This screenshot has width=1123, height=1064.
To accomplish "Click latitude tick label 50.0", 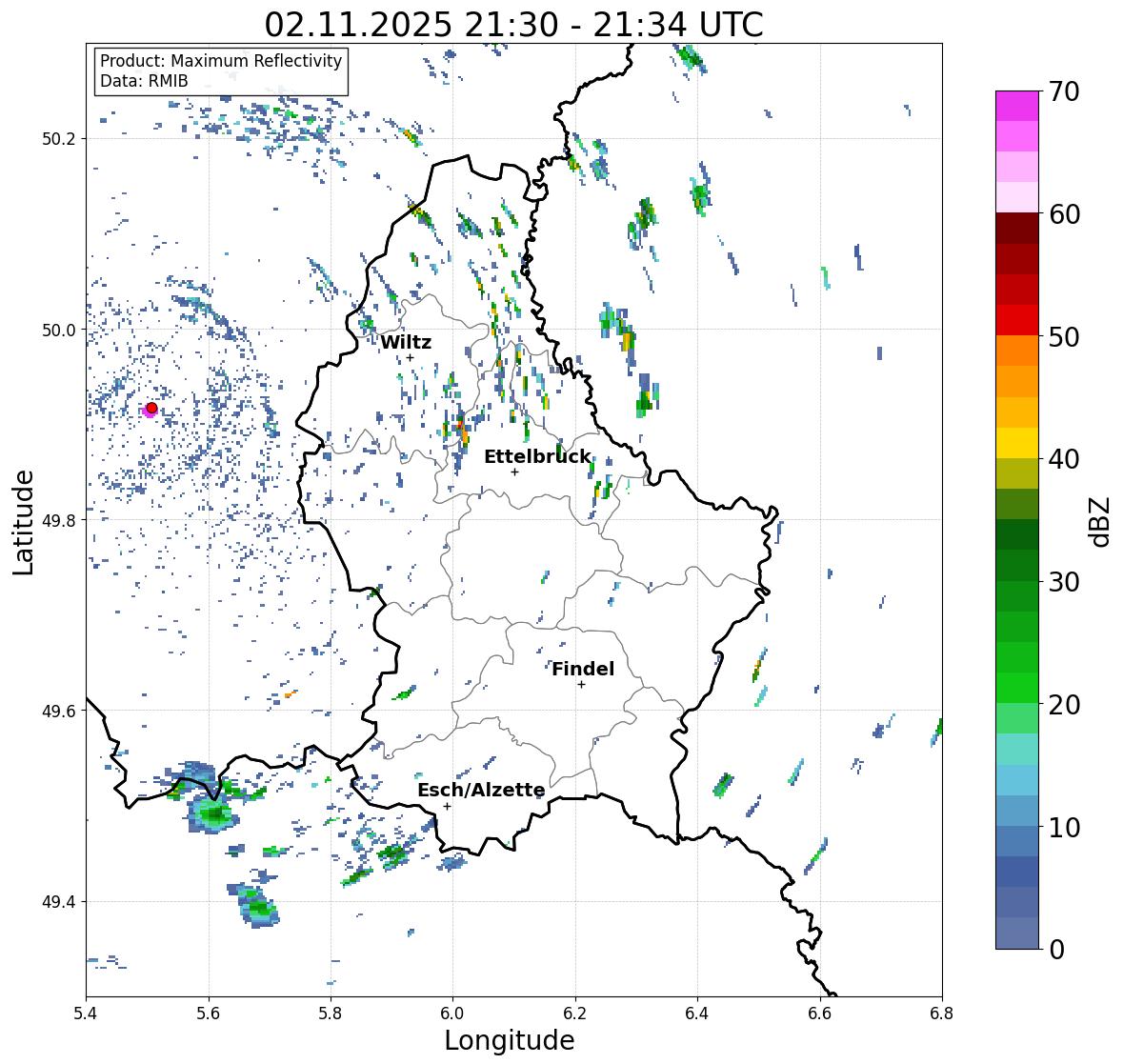I will [59, 331].
